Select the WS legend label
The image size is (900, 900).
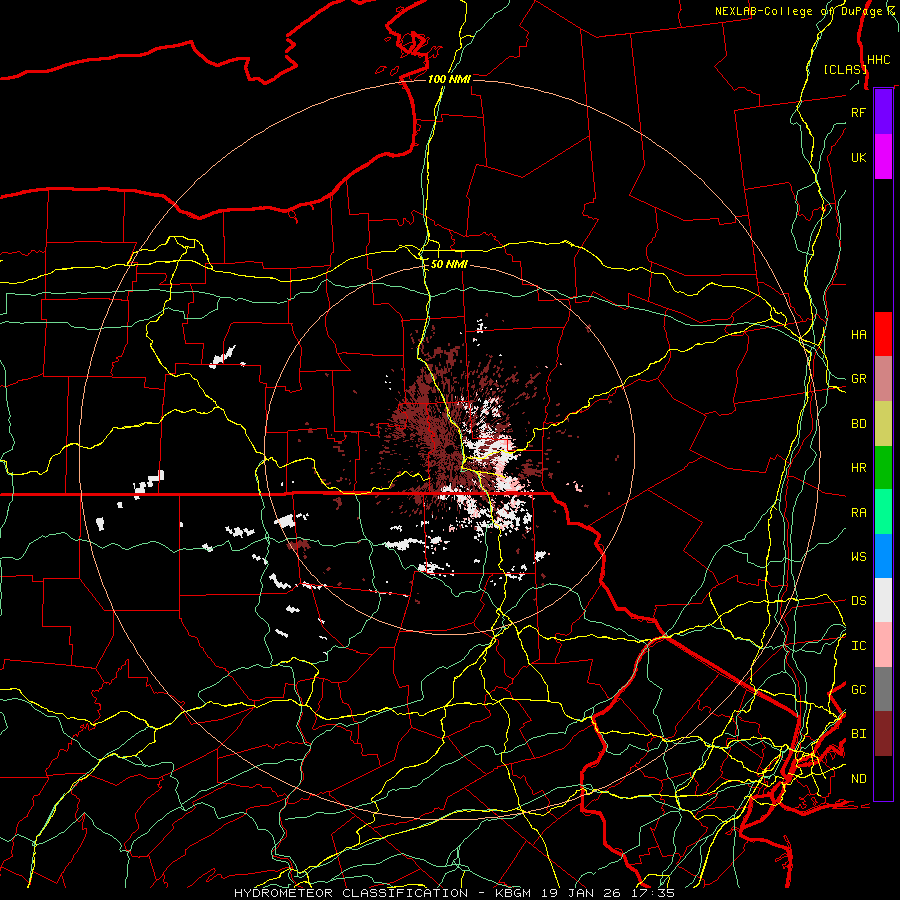858,557
